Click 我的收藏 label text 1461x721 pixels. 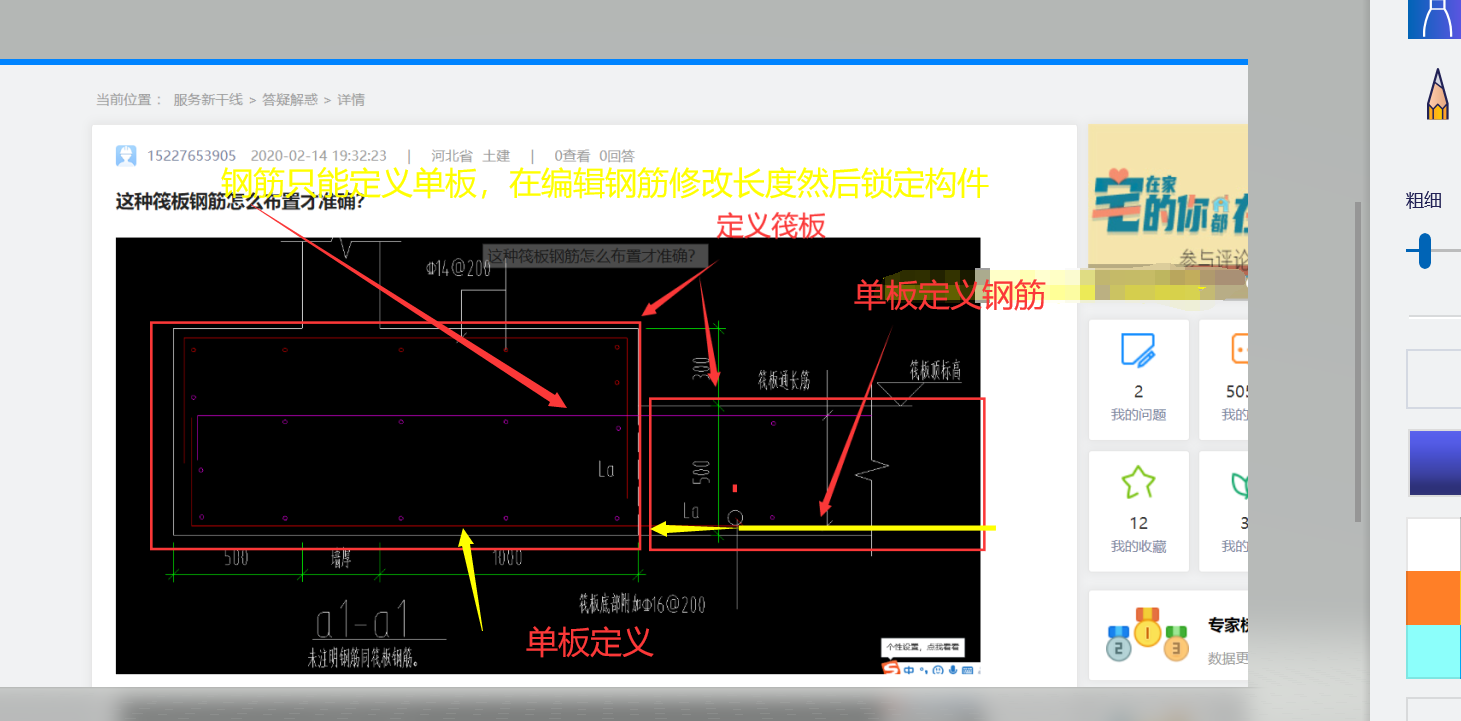(x=1138, y=547)
